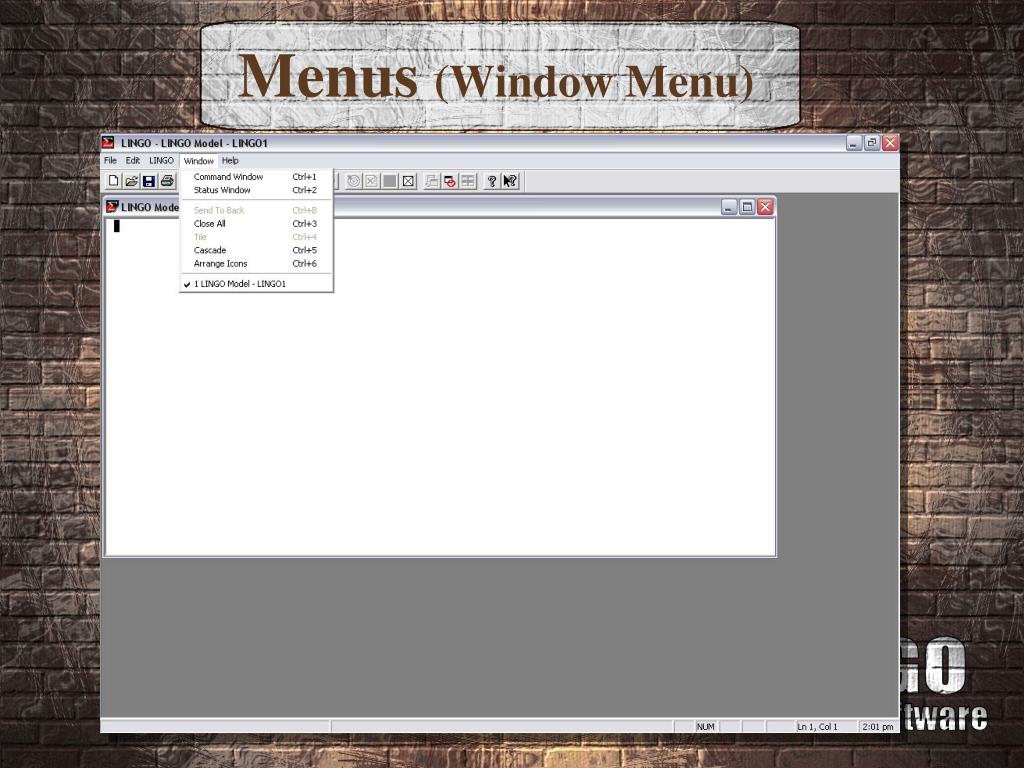1024x768 pixels.
Task: Minimize the LINGO Model child window
Action: [729, 207]
